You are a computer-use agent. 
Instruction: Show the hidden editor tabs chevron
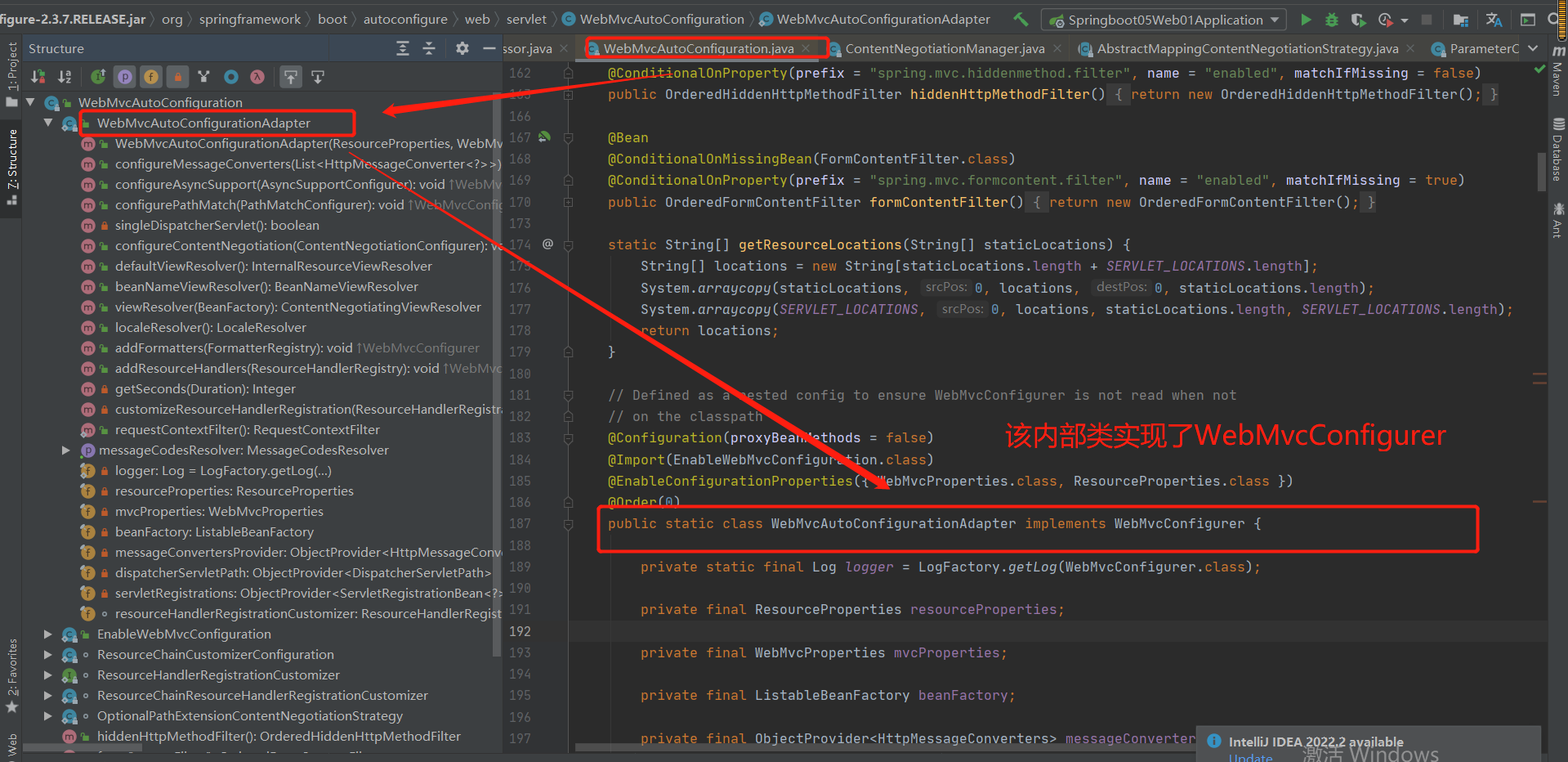(1533, 49)
